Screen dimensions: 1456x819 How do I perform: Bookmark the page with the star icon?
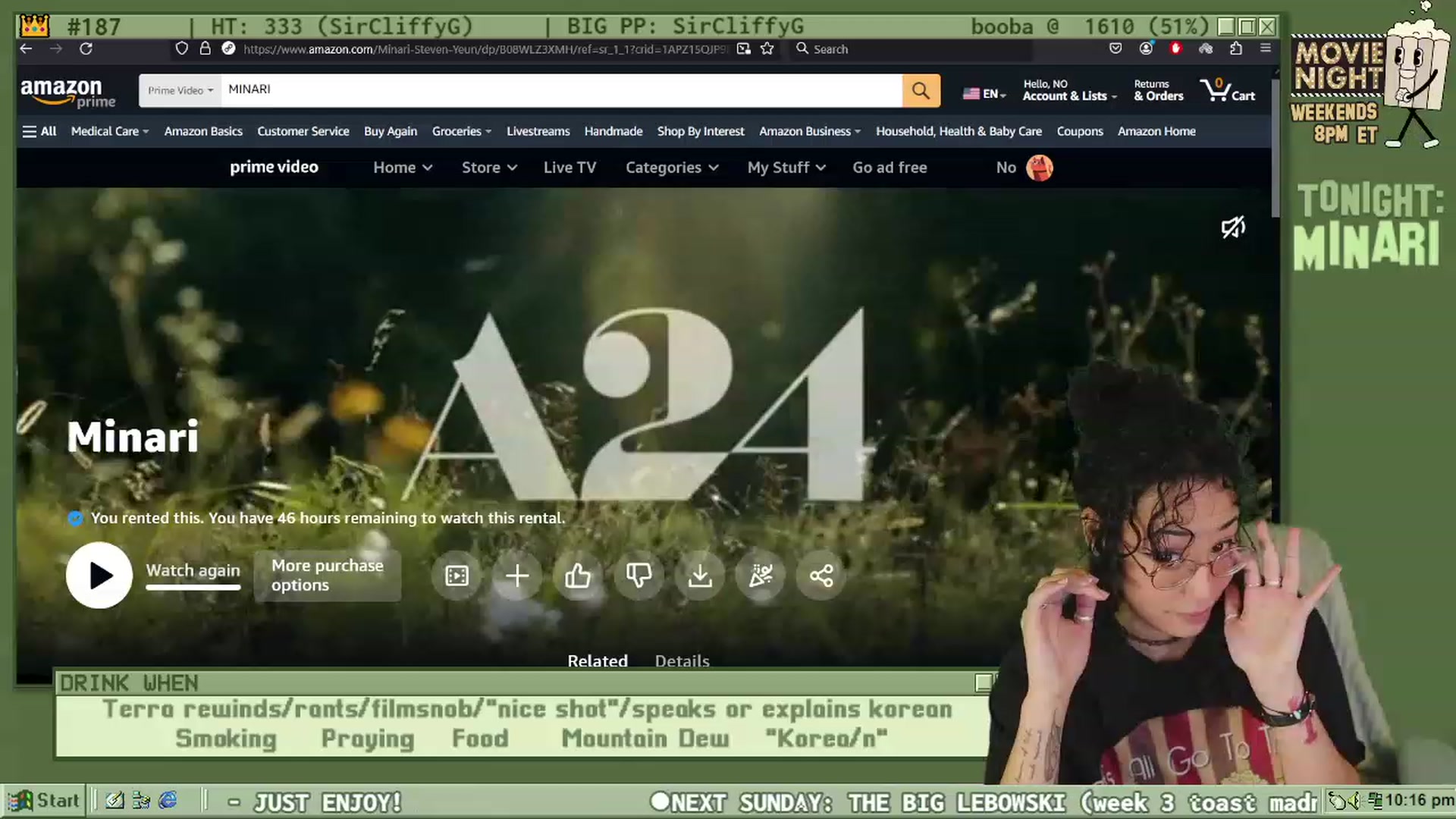coord(767,49)
